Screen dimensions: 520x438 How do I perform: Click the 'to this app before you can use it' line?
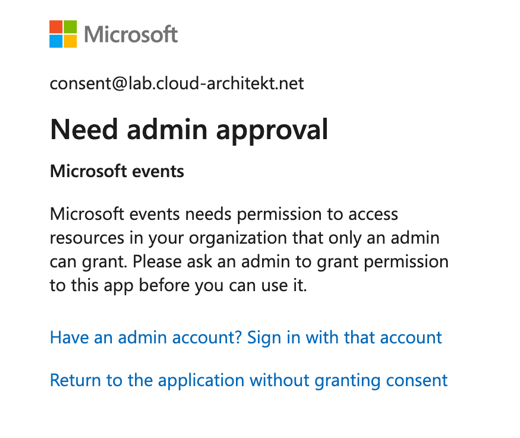point(178,286)
